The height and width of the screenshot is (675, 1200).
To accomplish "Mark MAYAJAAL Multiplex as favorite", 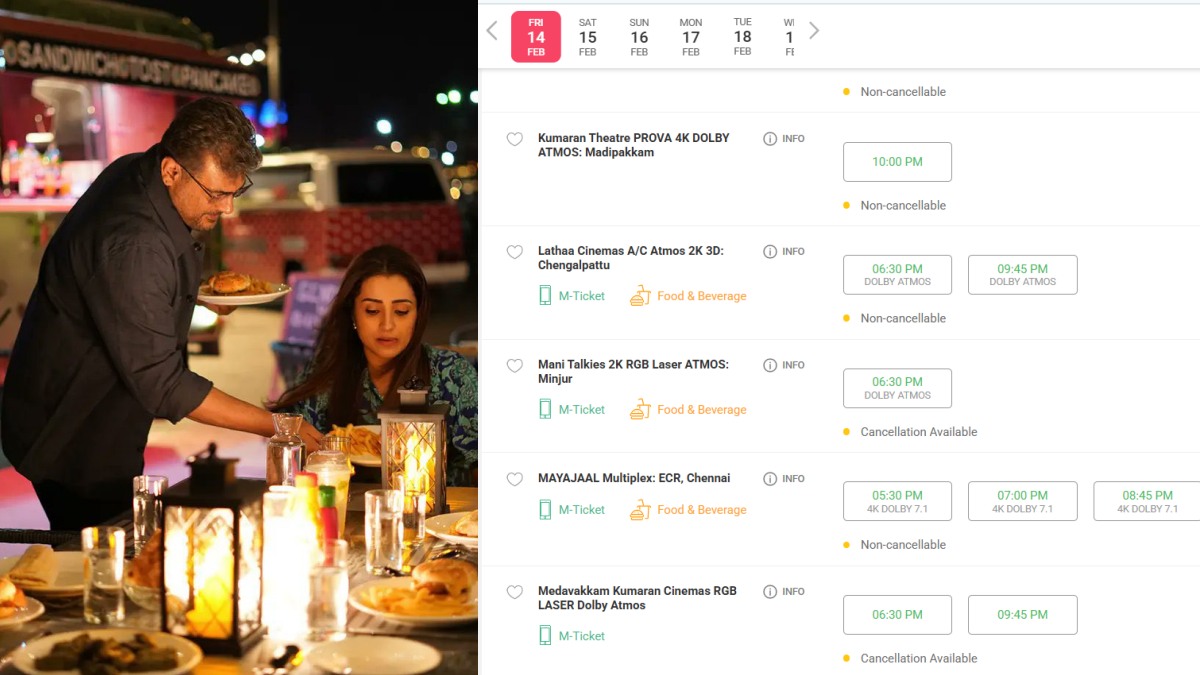I will (x=514, y=480).
